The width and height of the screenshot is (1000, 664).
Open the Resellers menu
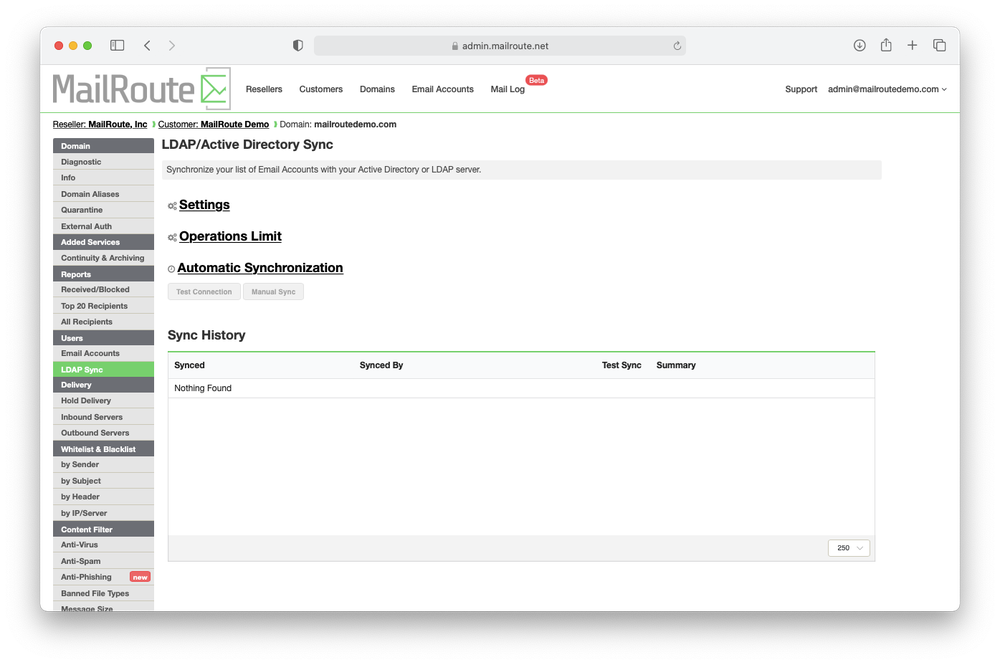(x=264, y=89)
